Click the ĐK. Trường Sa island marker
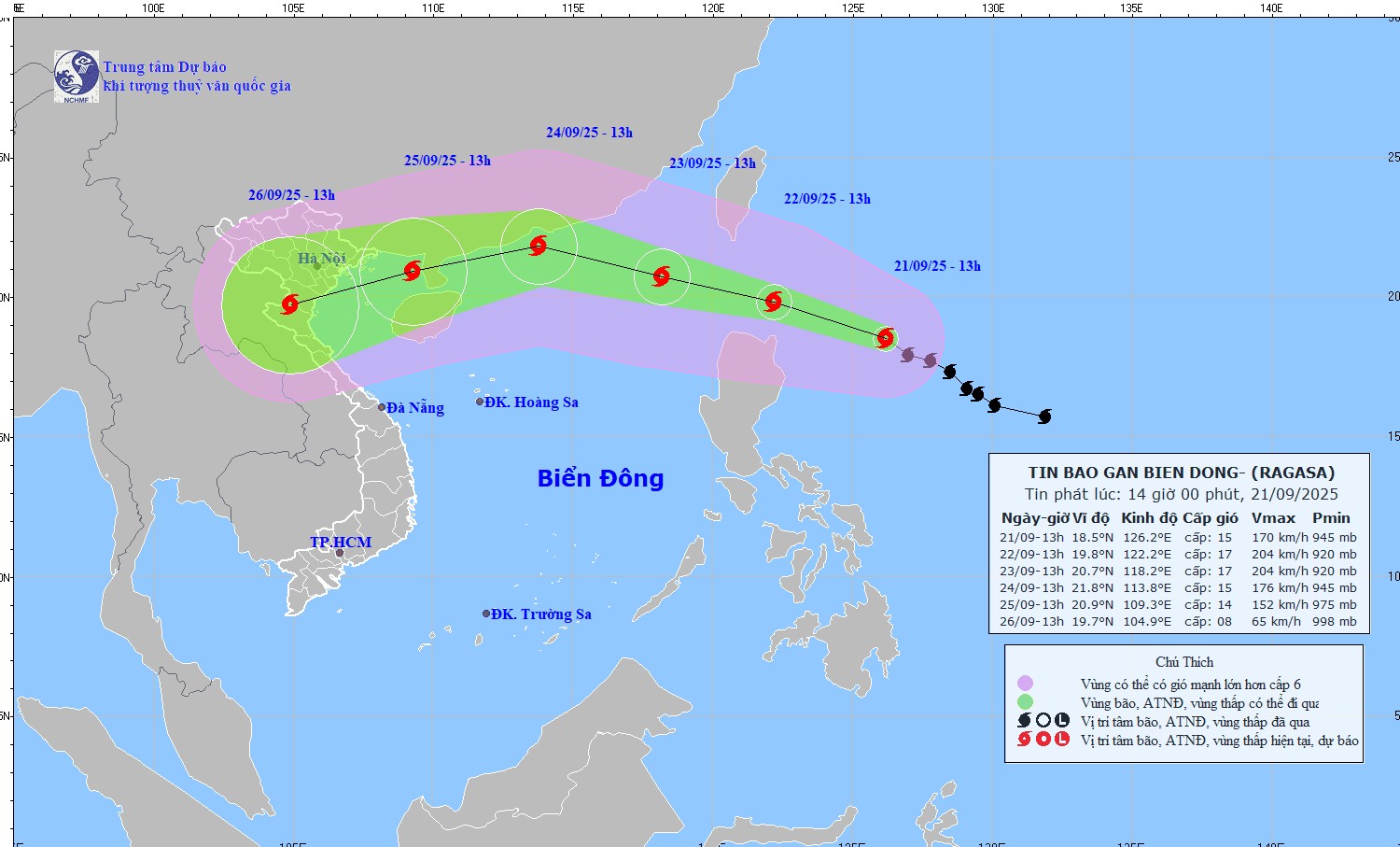Viewport: 1400px width, 847px height. tap(486, 614)
